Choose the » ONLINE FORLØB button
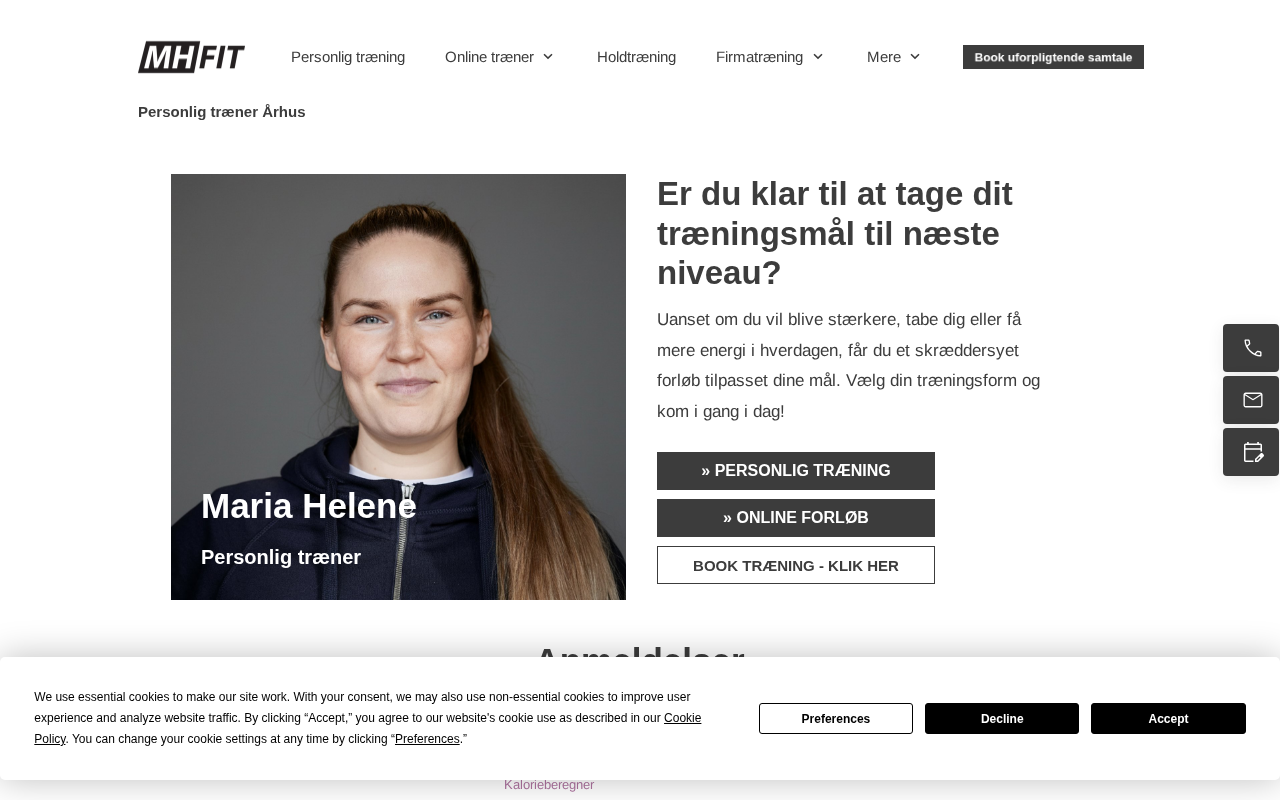The width and height of the screenshot is (1280, 800). [x=796, y=518]
